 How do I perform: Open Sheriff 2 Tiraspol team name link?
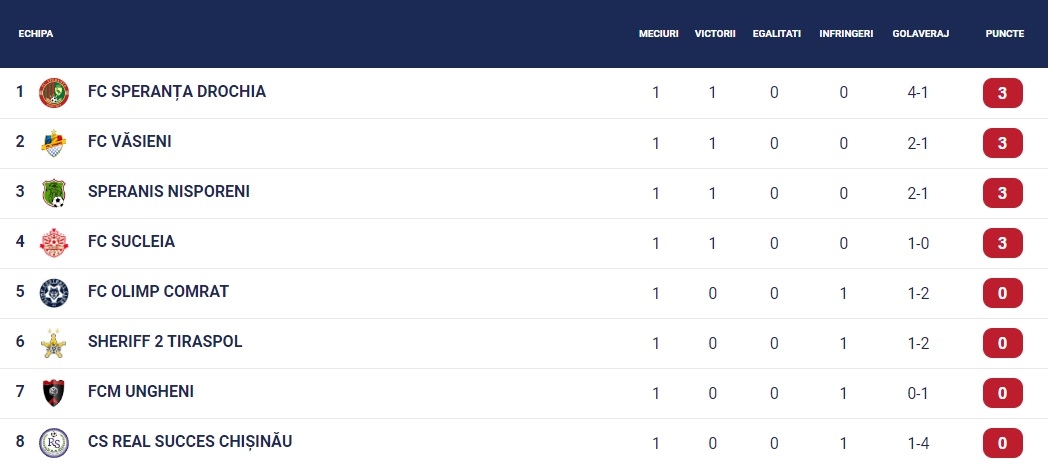click(x=165, y=342)
